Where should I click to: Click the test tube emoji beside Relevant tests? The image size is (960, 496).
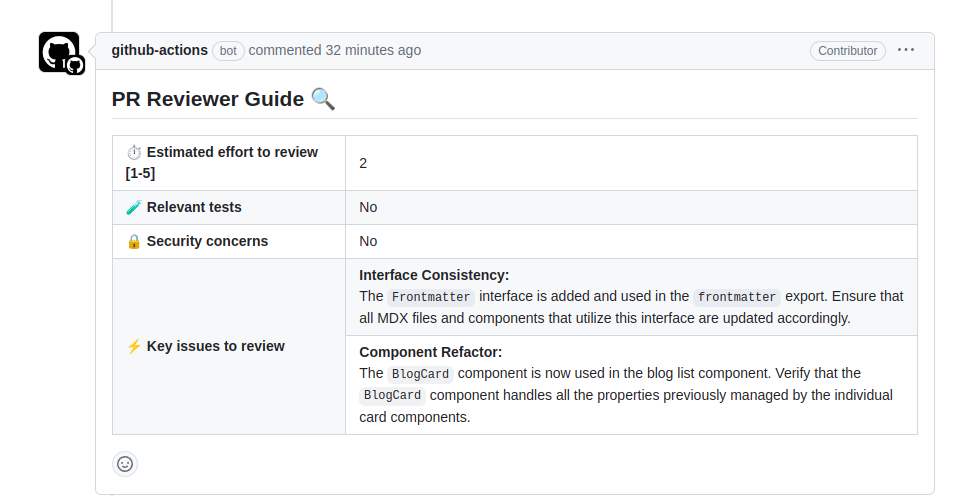[134, 207]
